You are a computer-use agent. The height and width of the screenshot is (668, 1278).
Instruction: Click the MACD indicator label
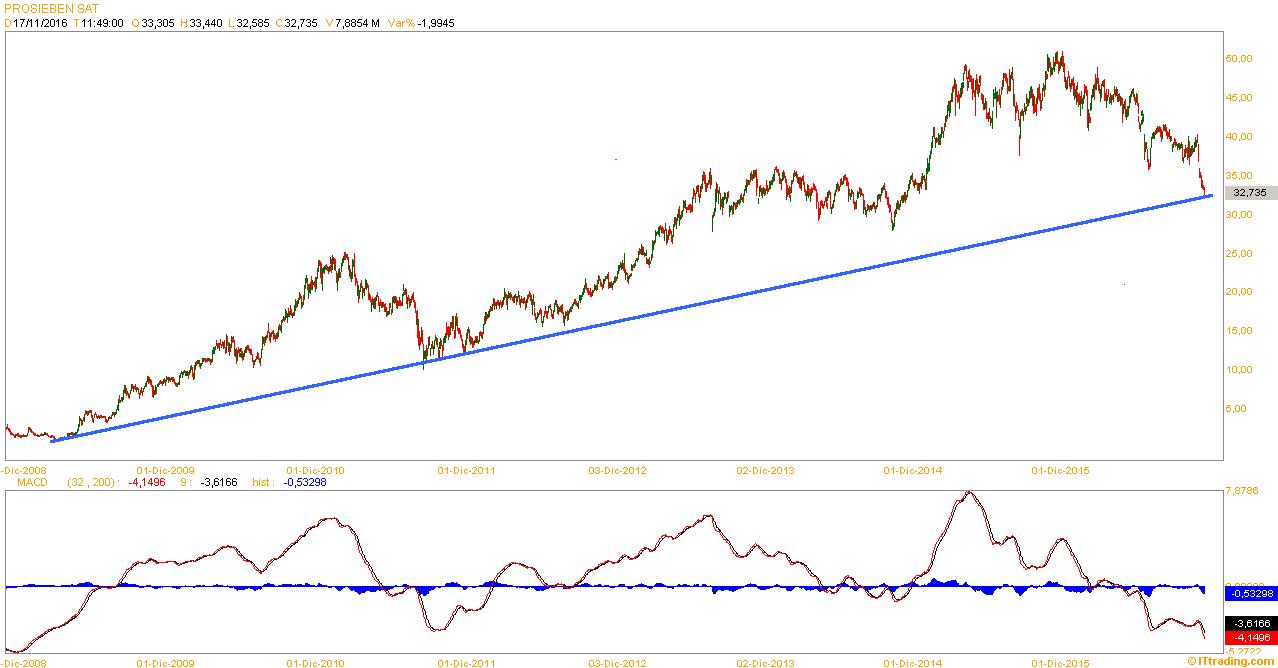click(x=24, y=482)
